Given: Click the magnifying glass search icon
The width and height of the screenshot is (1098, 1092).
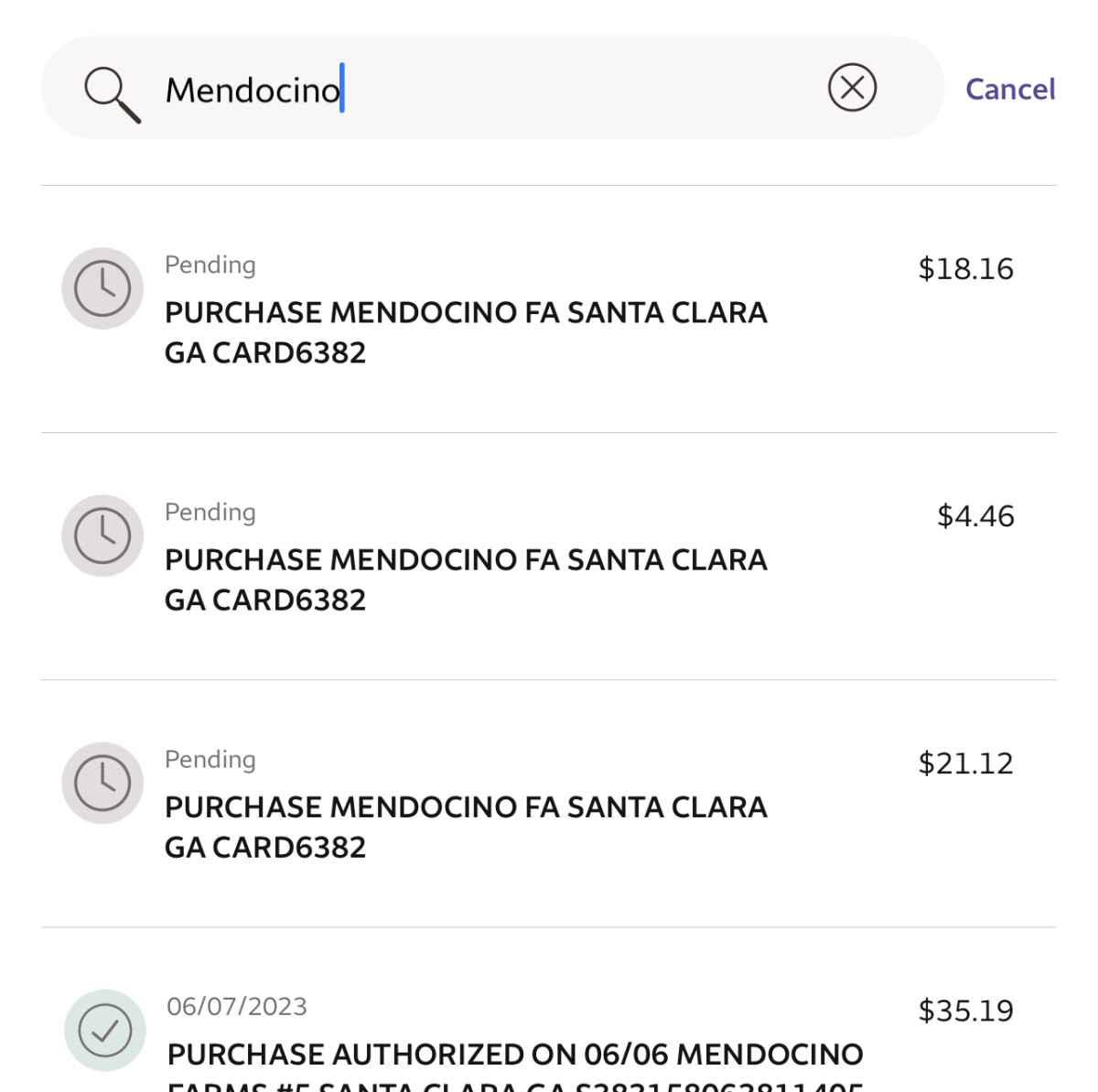Looking at the screenshot, I should [x=112, y=93].
